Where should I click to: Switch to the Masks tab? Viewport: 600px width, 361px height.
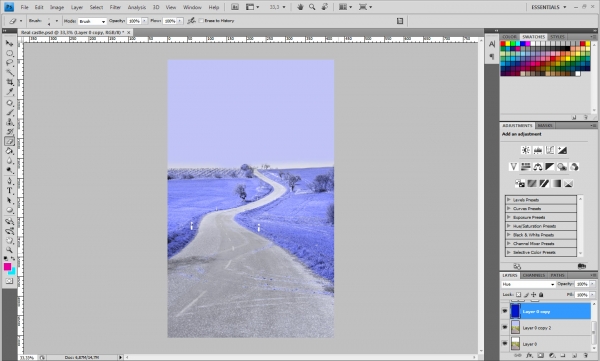pos(545,126)
